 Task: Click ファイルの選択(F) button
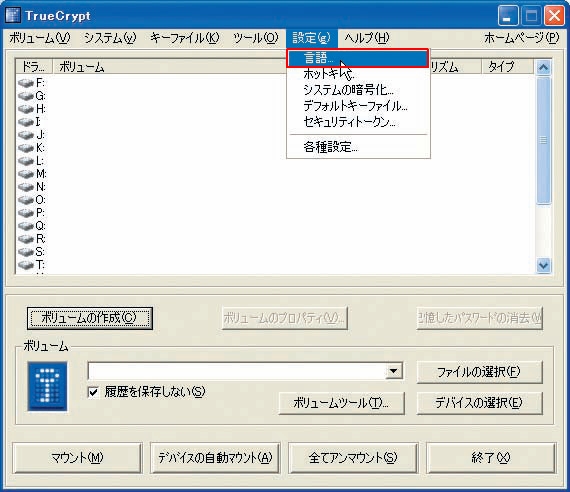(x=479, y=372)
